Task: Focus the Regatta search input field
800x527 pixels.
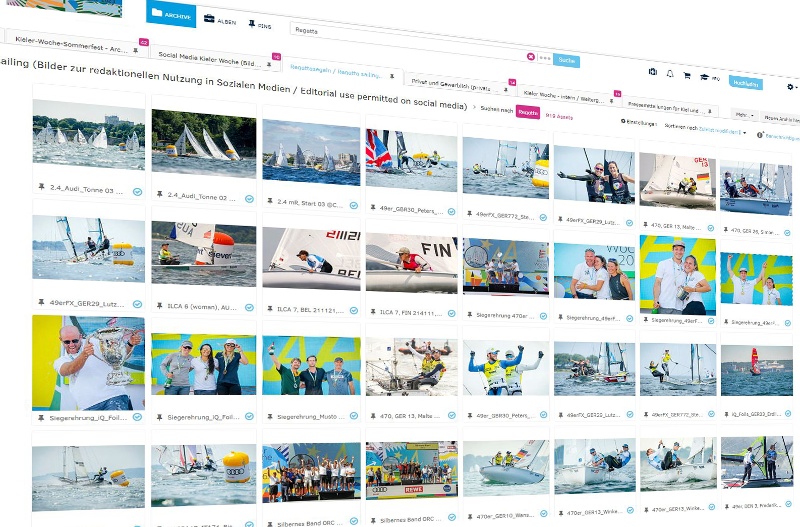Action: 408,44
